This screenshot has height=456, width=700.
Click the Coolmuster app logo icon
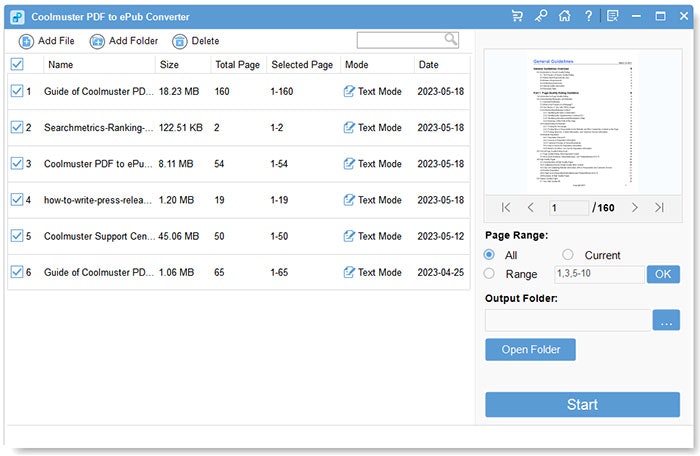click(17, 17)
